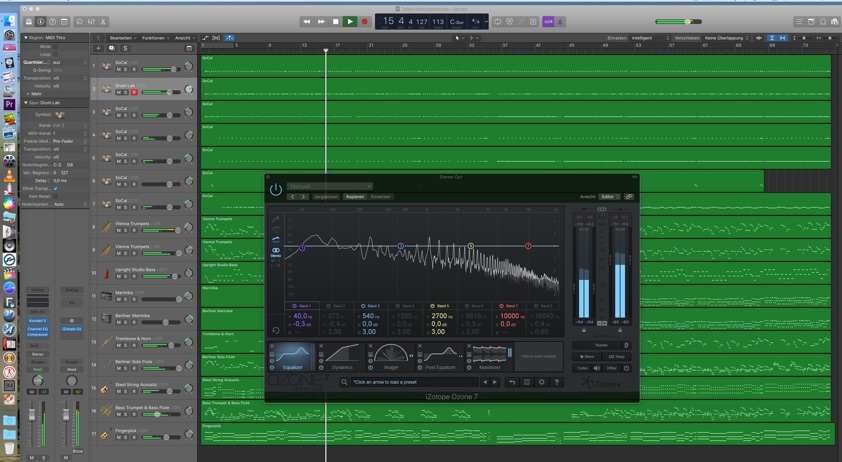
Task: Click the Dither button in Ozone
Action: click(612, 369)
